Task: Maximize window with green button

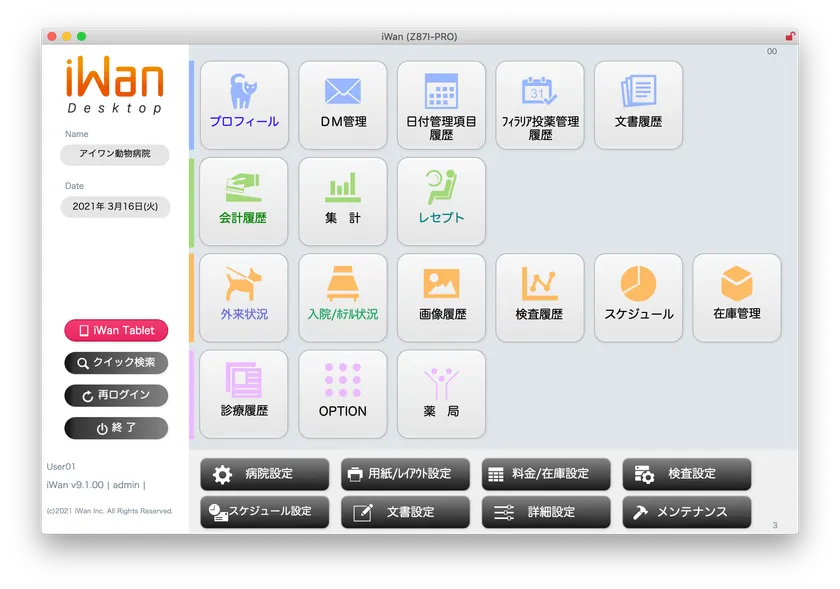Action: coord(81,36)
